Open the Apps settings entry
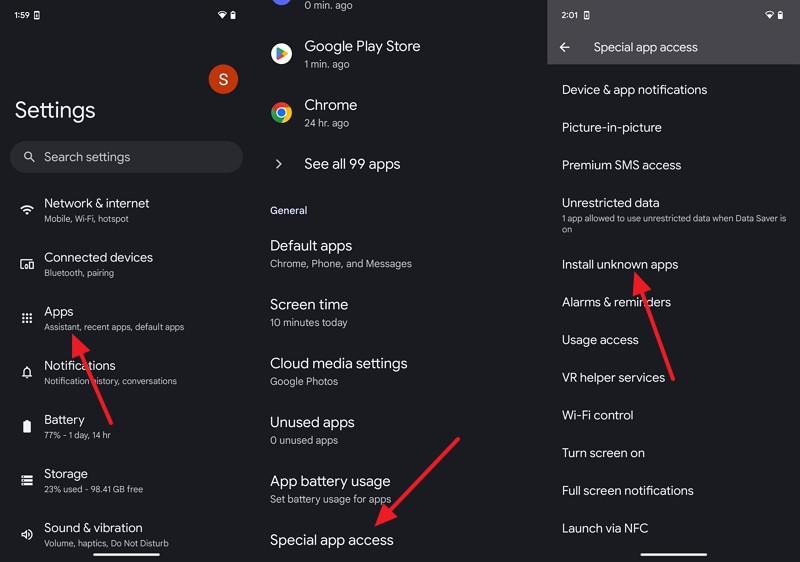The width and height of the screenshot is (800, 562). [x=126, y=318]
